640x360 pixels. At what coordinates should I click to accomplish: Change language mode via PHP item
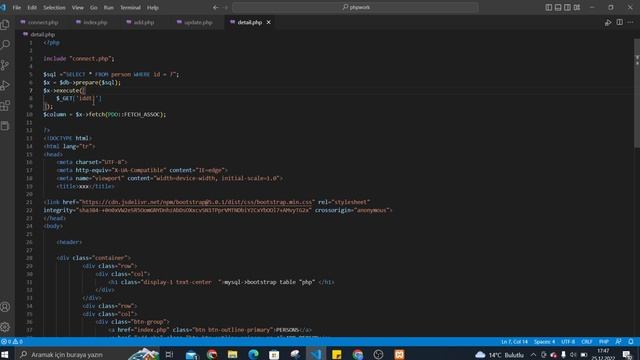point(604,342)
